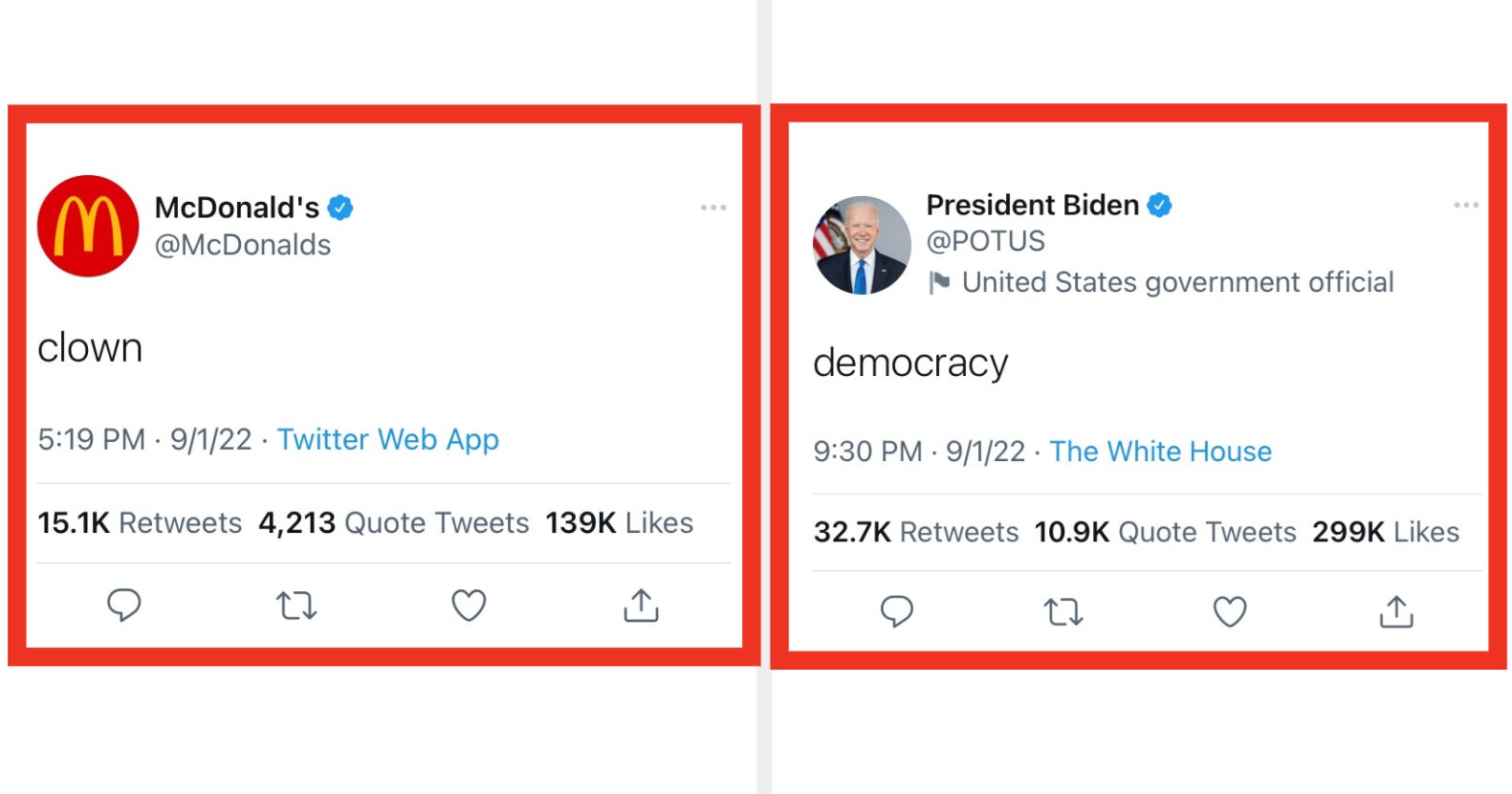Click the reply icon on Biden's tweet
The image size is (1512, 794).
coord(897,611)
